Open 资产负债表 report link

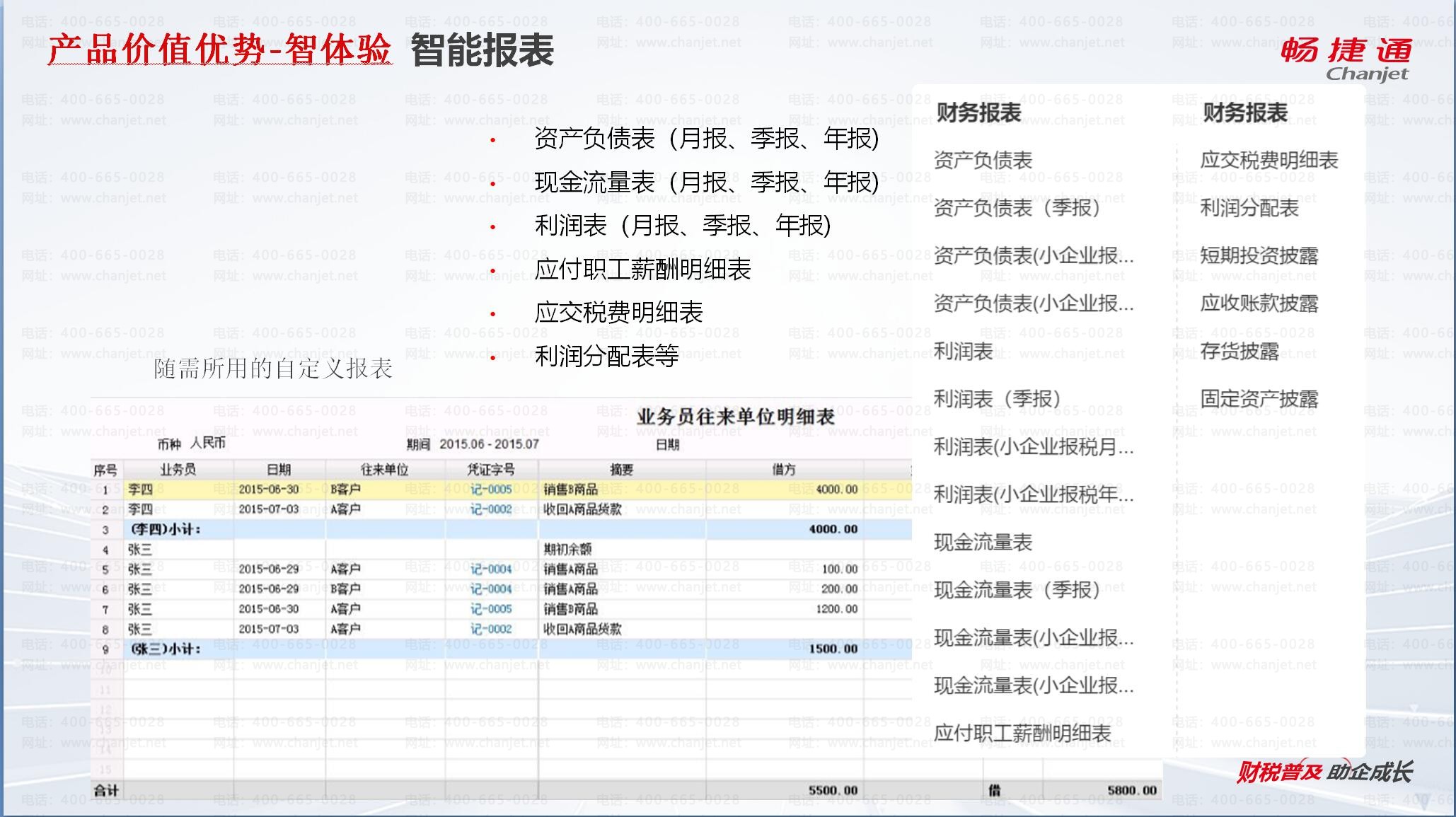983,161
